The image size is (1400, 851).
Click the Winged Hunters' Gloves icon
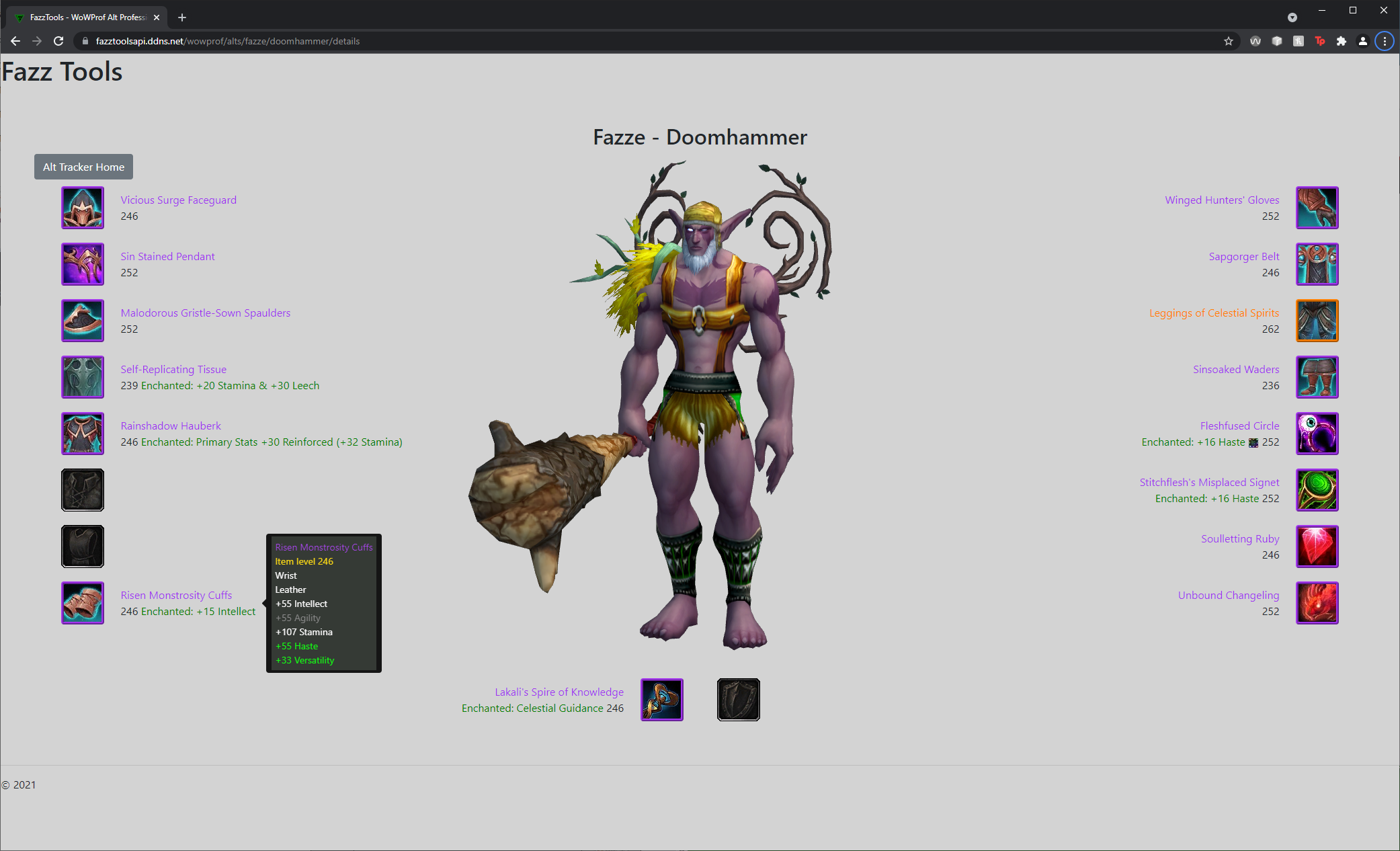pyautogui.click(x=1317, y=207)
